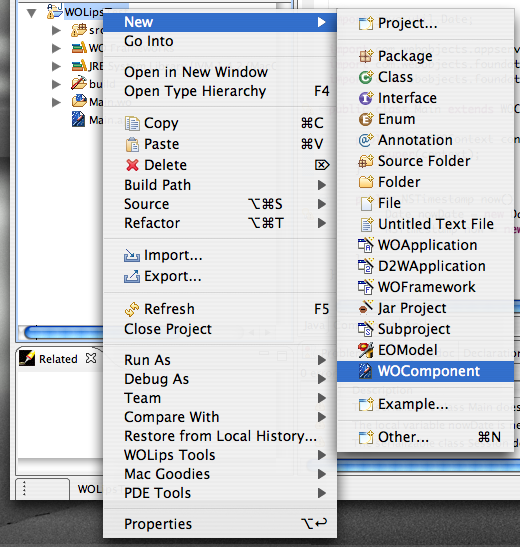Open the Compare With submenu
This screenshot has height=547, width=520.
click(x=220, y=417)
